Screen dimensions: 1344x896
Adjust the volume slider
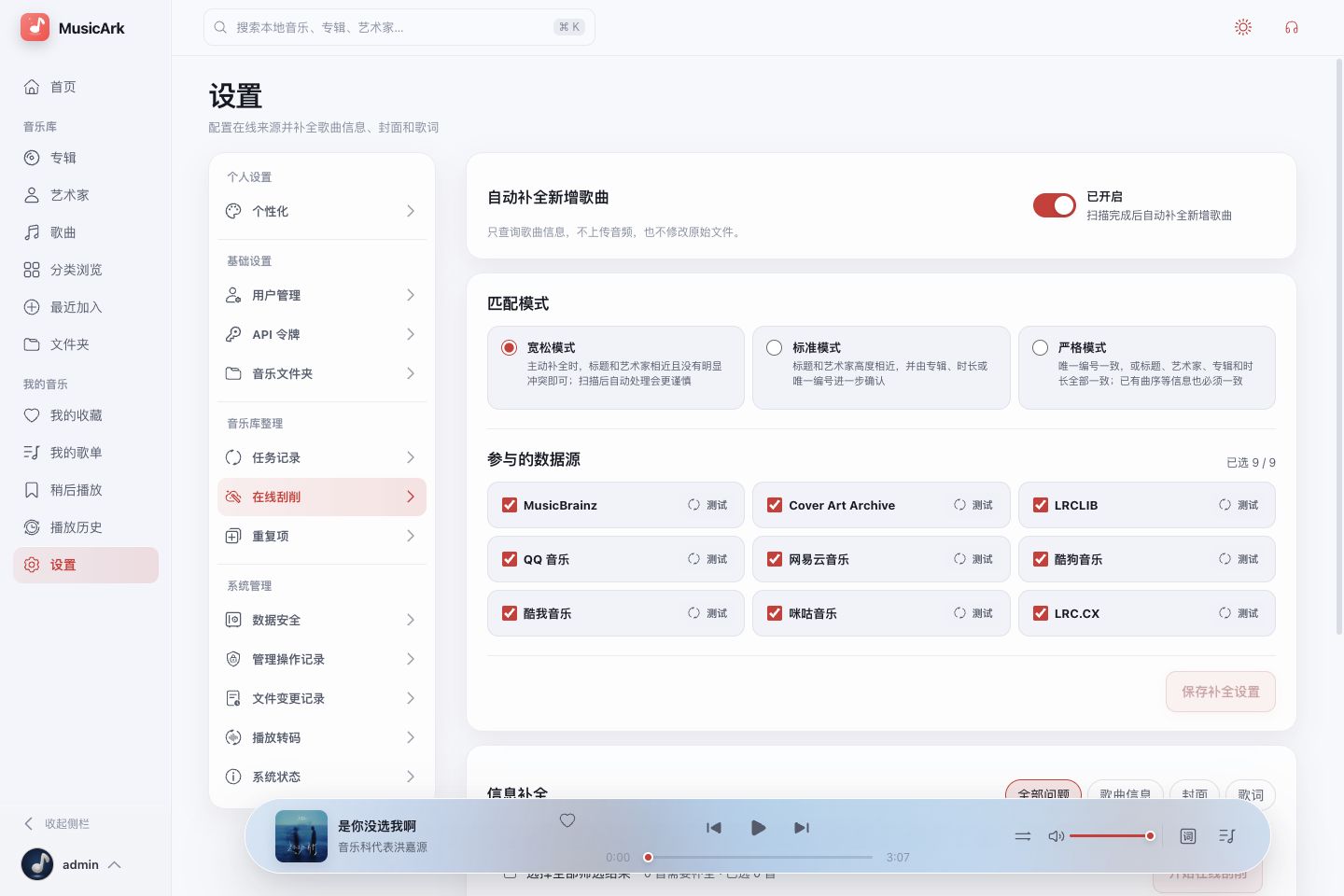[x=1111, y=836]
